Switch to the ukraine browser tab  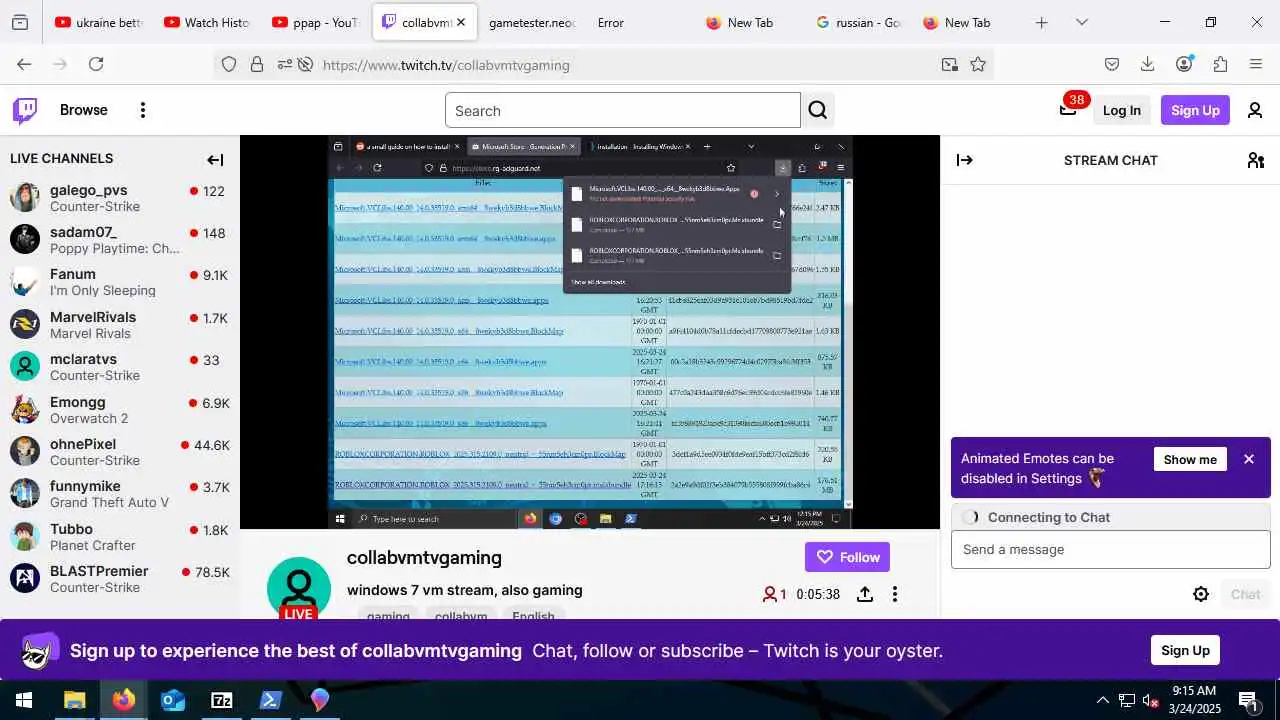click(x=100, y=22)
